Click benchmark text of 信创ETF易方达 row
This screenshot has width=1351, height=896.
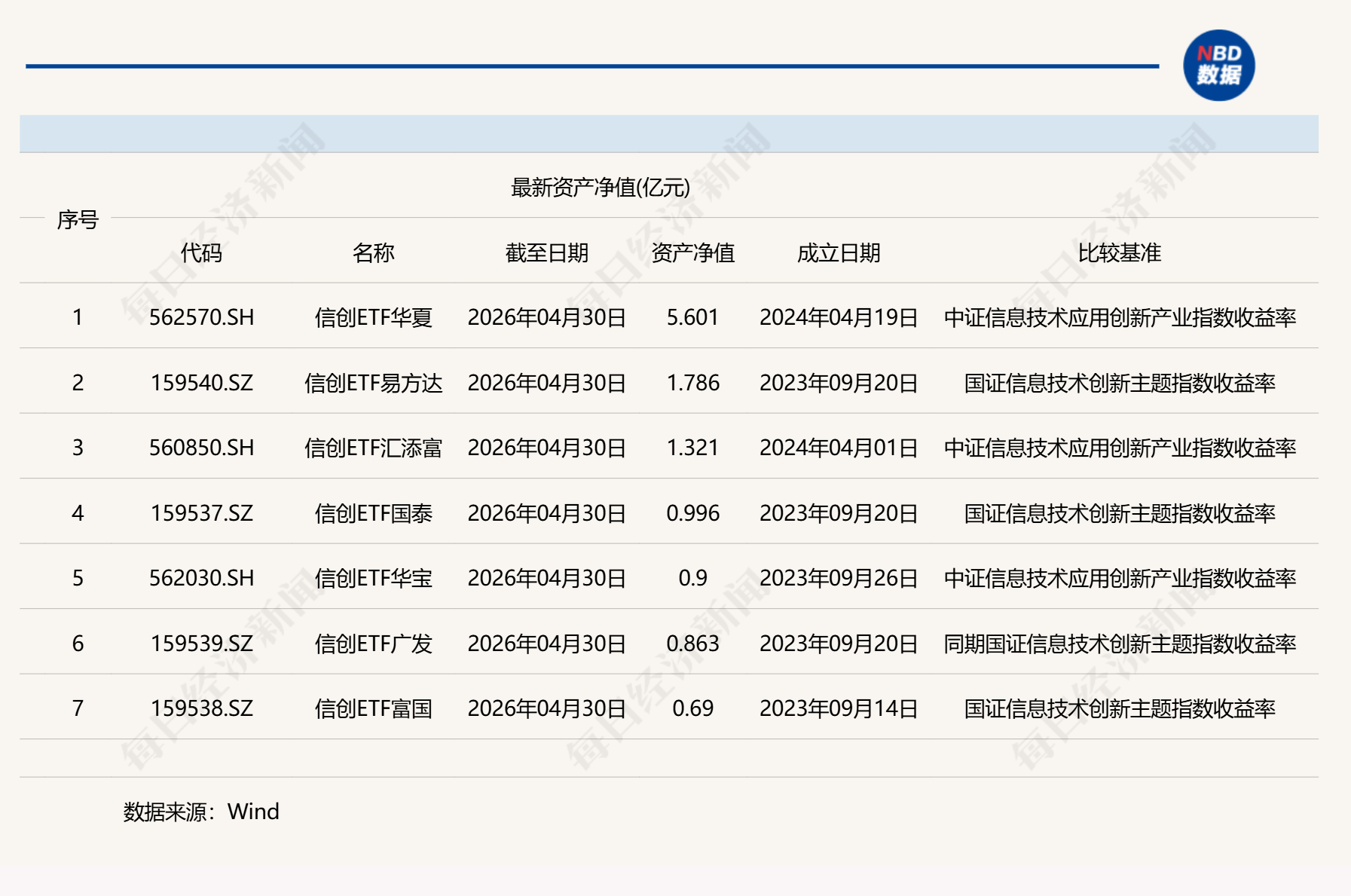point(1120,383)
